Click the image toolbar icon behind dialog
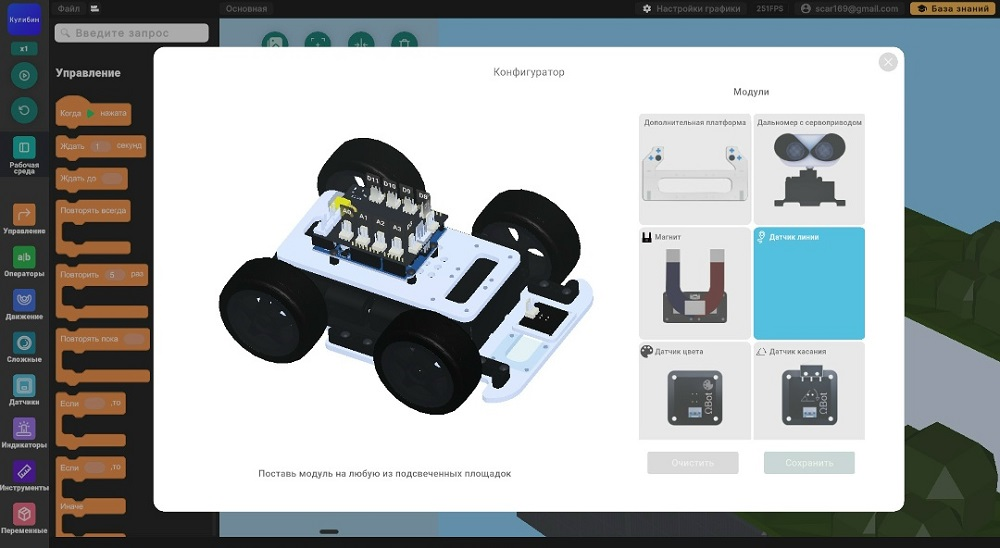Image resolution: width=1000 pixels, height=548 pixels. (x=275, y=42)
